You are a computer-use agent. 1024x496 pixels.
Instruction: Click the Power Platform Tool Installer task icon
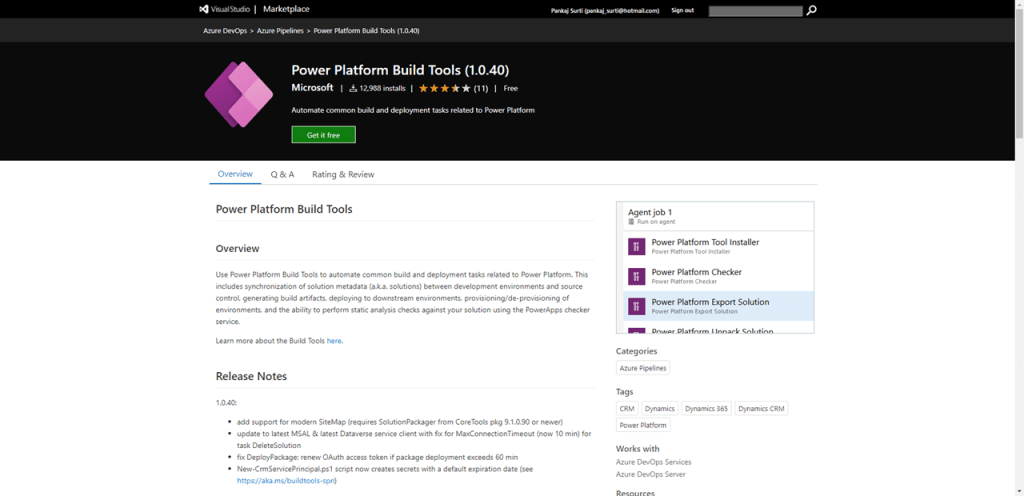pyautogui.click(x=636, y=246)
